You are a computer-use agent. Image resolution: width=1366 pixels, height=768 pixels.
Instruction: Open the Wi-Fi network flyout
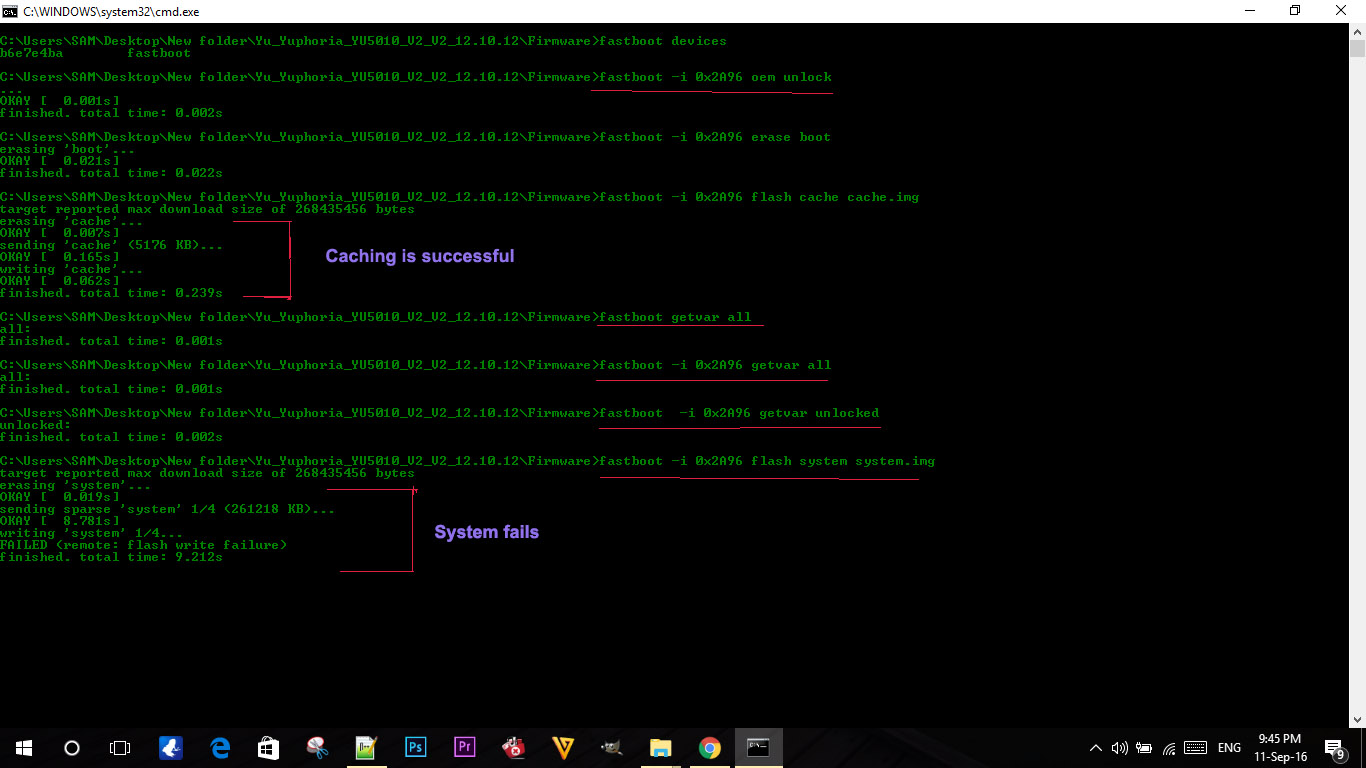pyautogui.click(x=1168, y=747)
